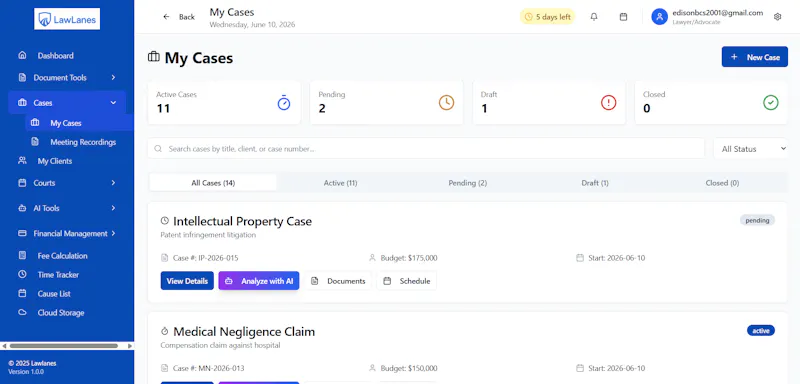Viewport: 800px width, 384px height.
Task: Click the Draft alert icon
Action: 609,103
